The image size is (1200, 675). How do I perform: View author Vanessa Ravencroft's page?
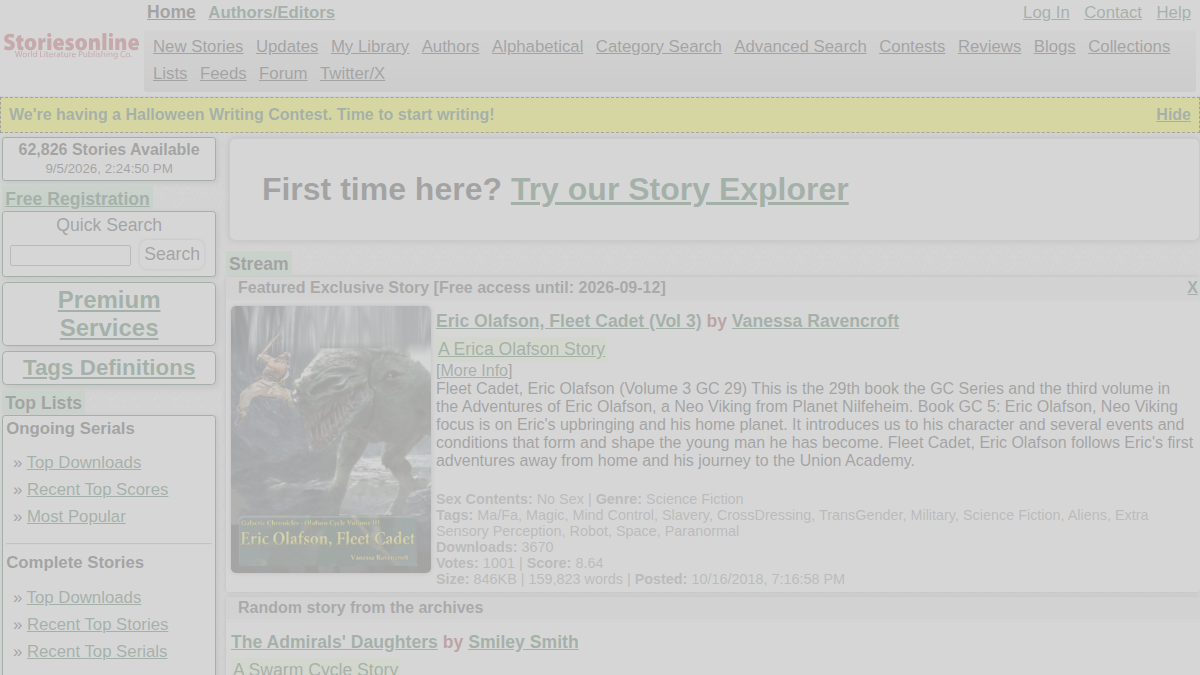click(815, 321)
